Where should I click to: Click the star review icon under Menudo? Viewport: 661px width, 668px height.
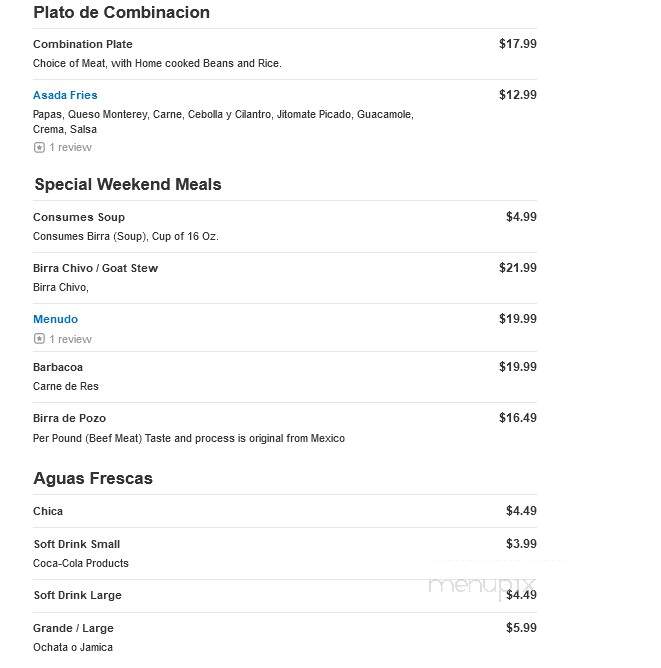pos(39,339)
